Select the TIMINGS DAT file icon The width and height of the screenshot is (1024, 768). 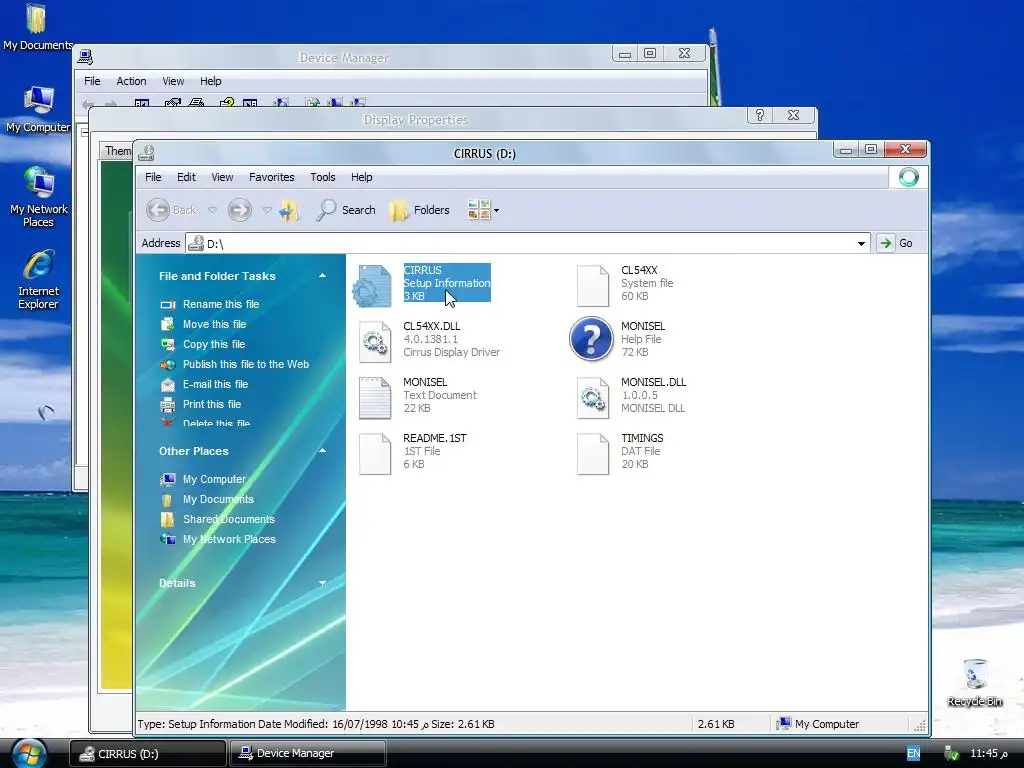[592, 453]
